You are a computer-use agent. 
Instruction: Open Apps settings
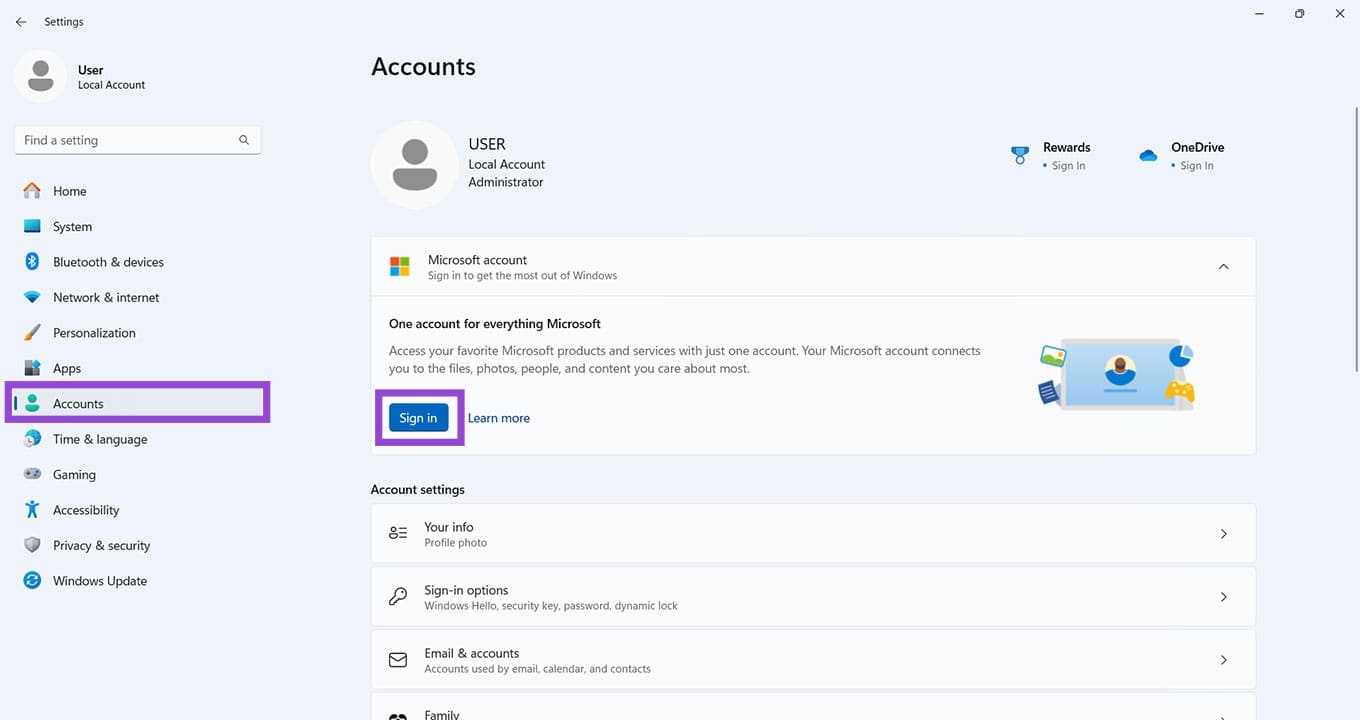(66, 368)
